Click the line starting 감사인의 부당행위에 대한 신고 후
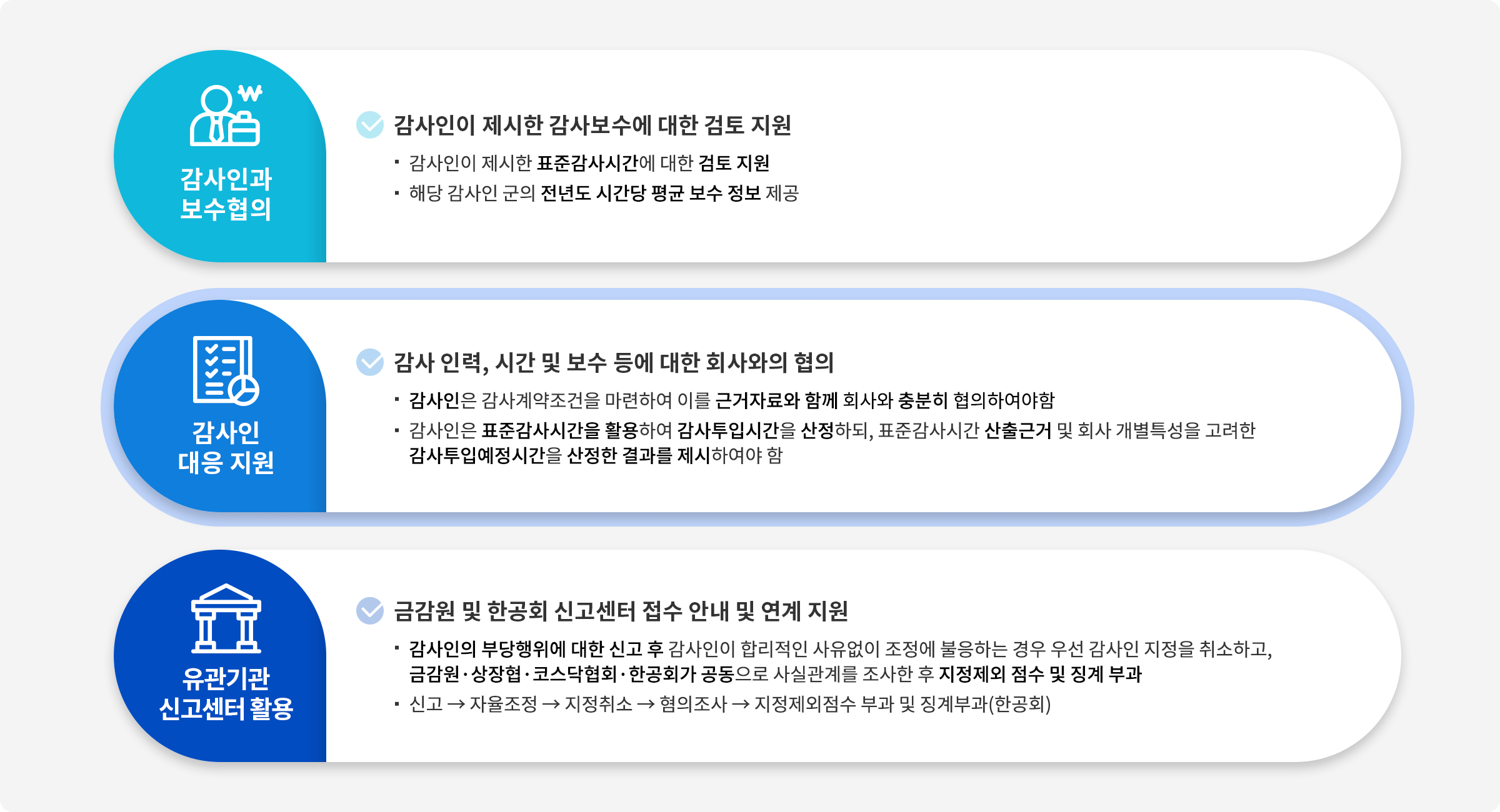Image resolution: width=1500 pixels, height=812 pixels. 841,649
